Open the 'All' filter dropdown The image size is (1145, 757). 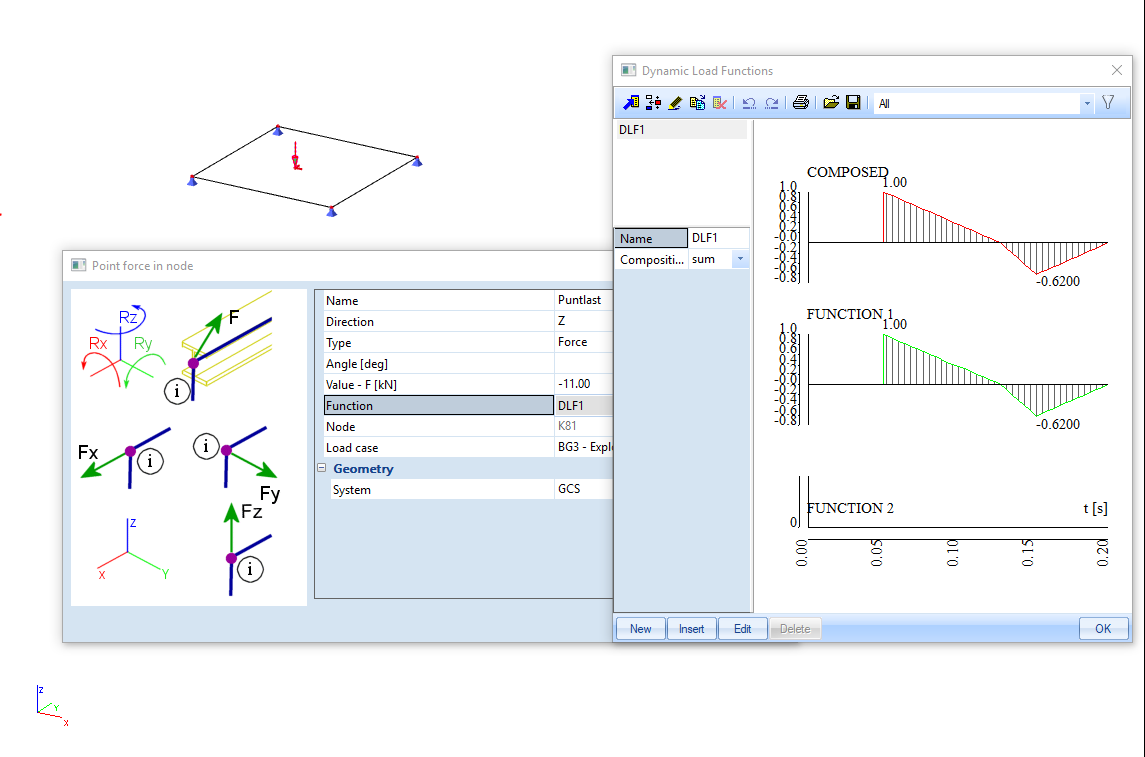click(x=1086, y=103)
